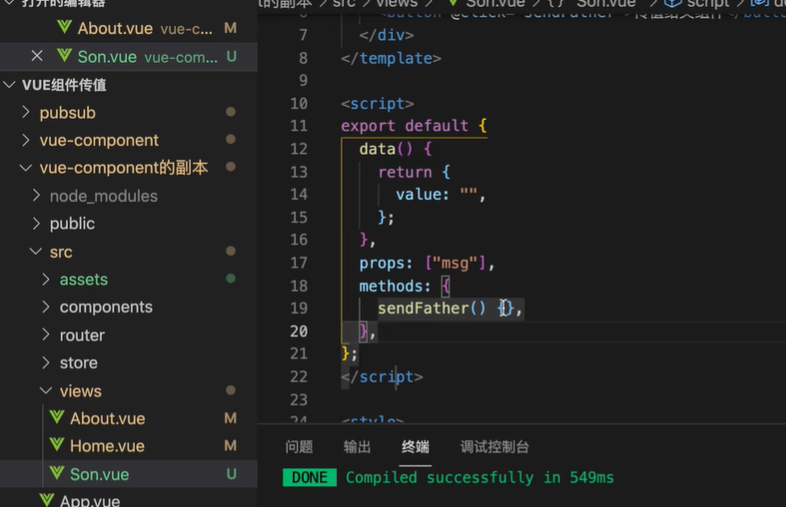The height and width of the screenshot is (507, 786).
Task: Expand the components folder chevron
Action: coord(46,307)
